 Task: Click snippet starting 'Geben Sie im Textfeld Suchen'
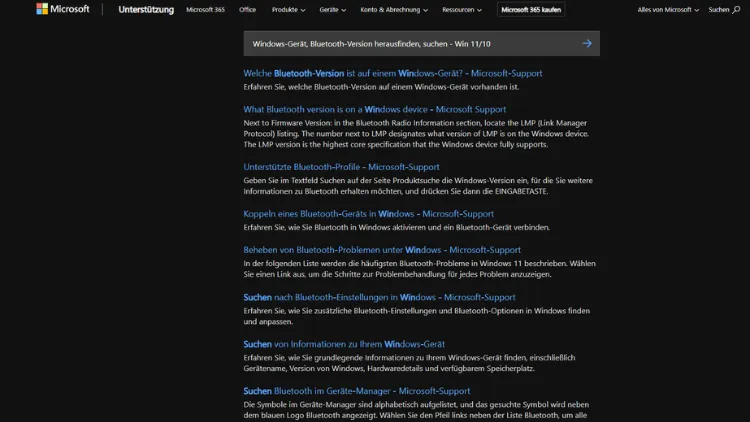click(x=418, y=186)
